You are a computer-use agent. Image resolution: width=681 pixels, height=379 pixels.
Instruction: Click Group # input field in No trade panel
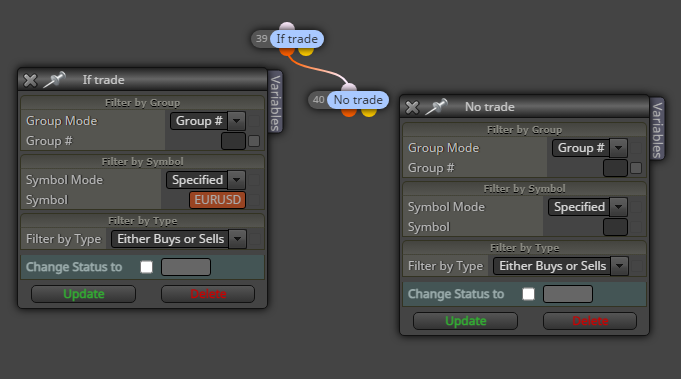[x=615, y=168]
